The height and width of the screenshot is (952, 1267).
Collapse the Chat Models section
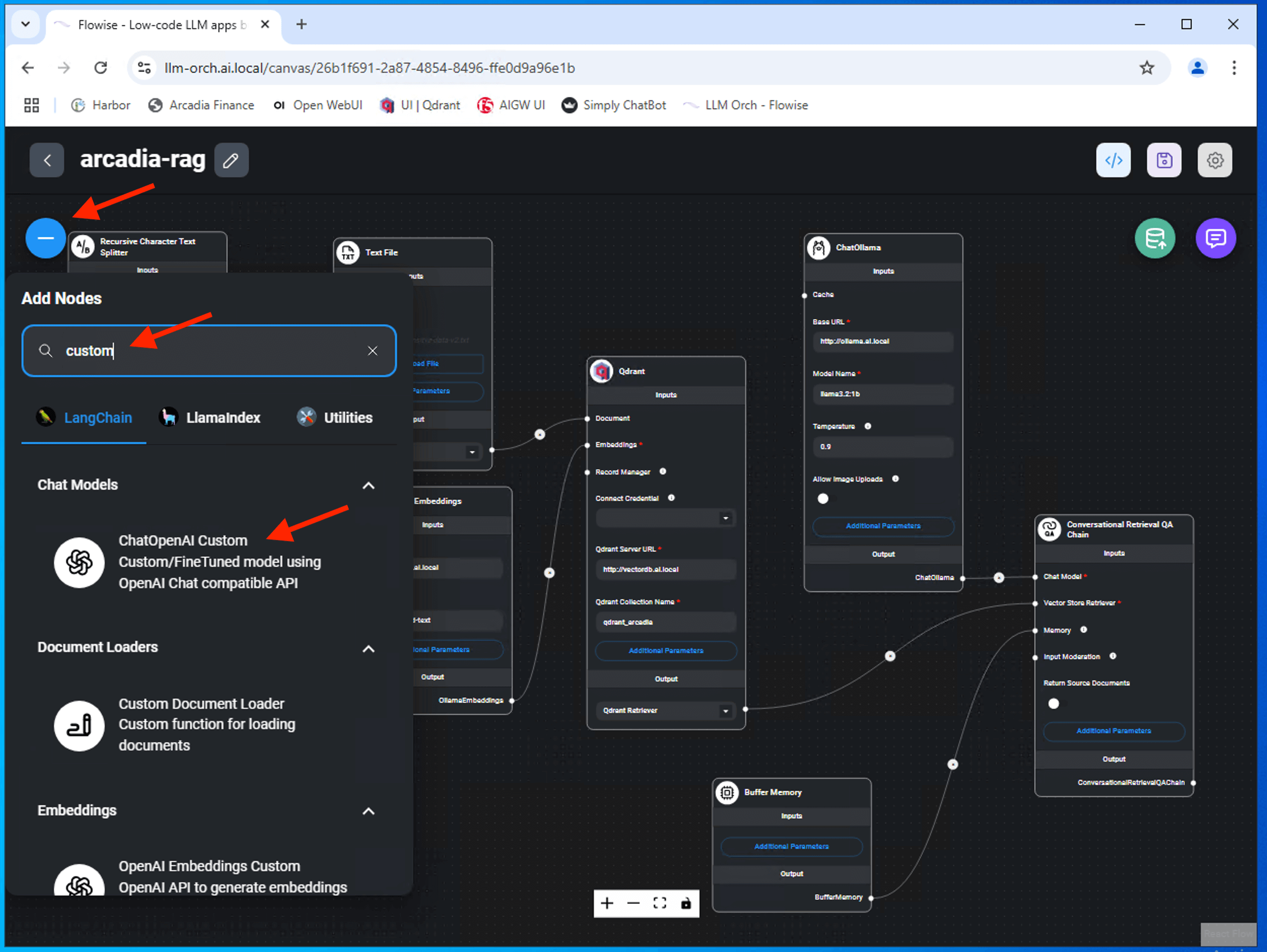point(369,486)
